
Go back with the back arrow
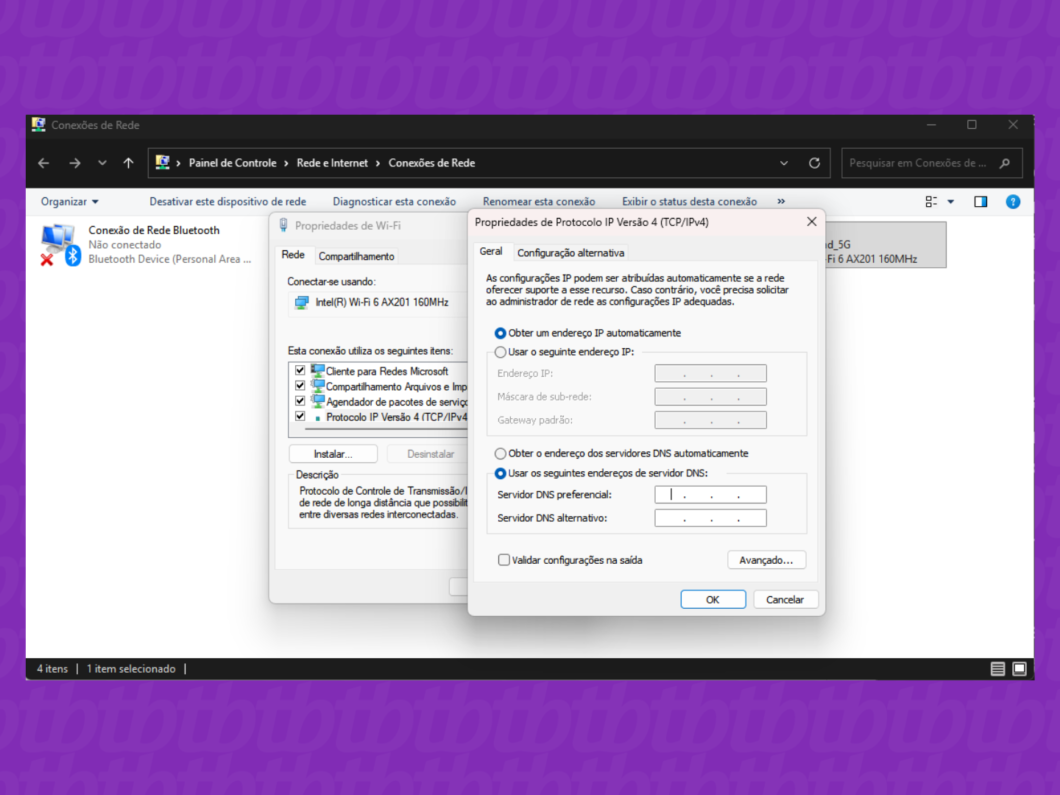coord(44,163)
